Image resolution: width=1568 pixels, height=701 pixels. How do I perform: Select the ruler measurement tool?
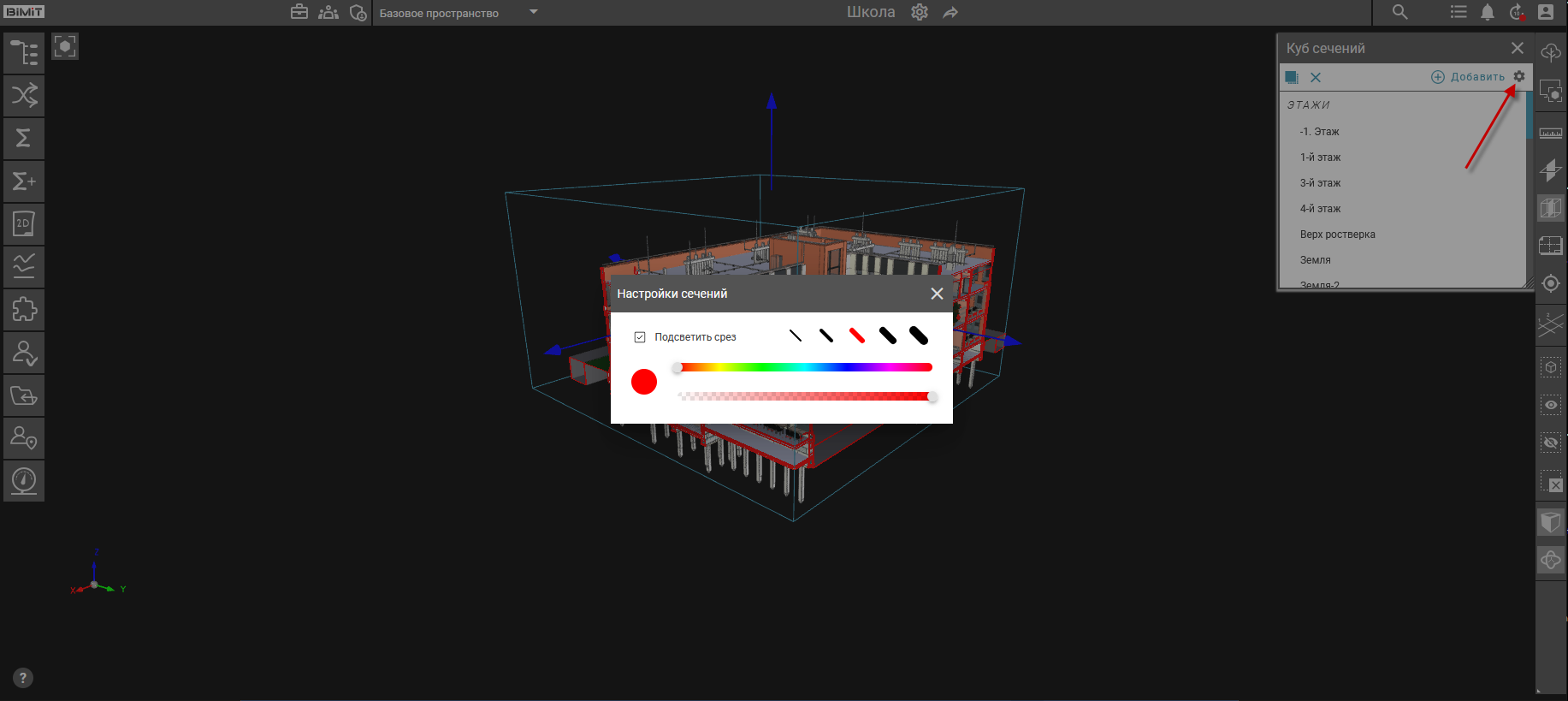coord(1551,133)
